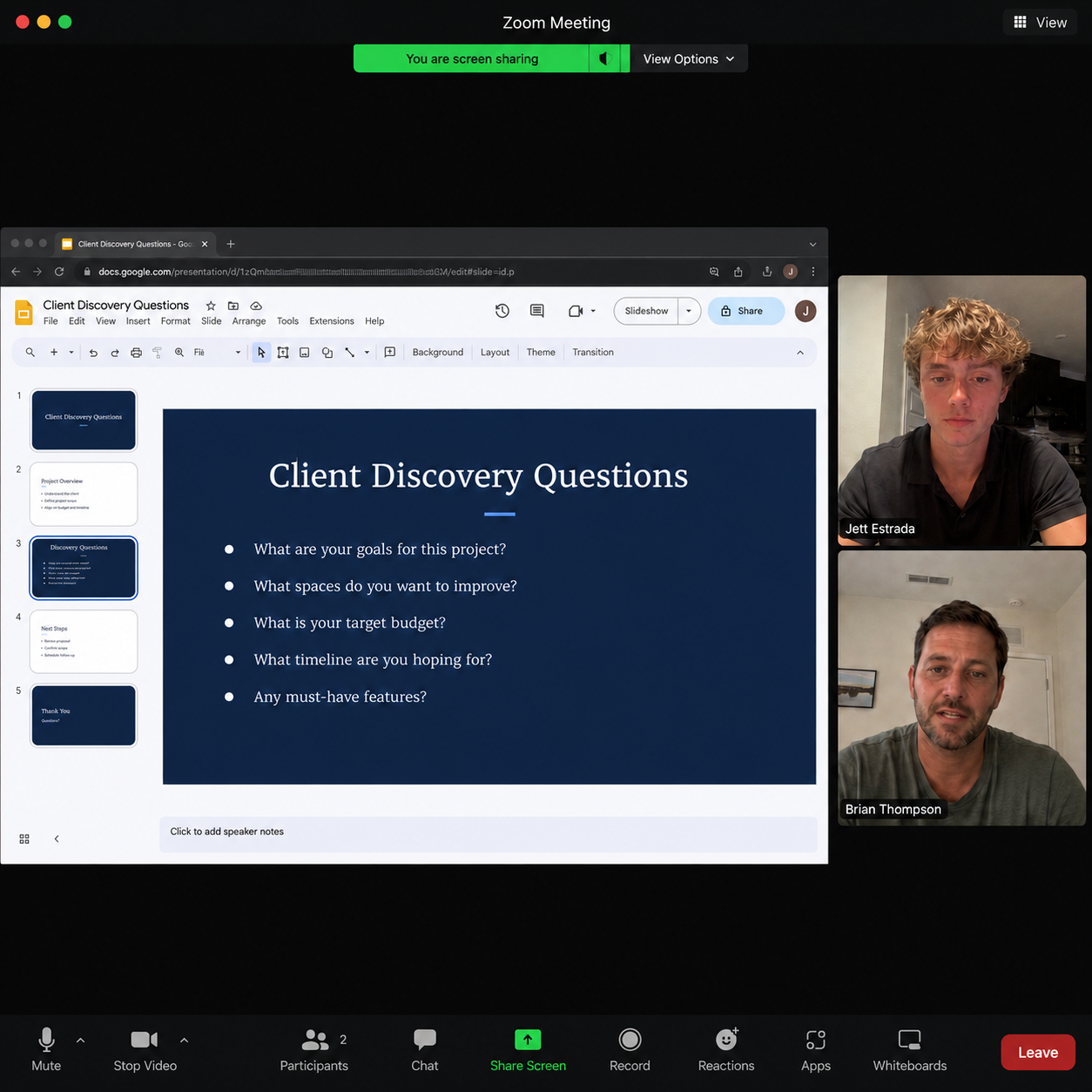
Task: Open the Slideshow dropdown arrow
Action: (689, 311)
